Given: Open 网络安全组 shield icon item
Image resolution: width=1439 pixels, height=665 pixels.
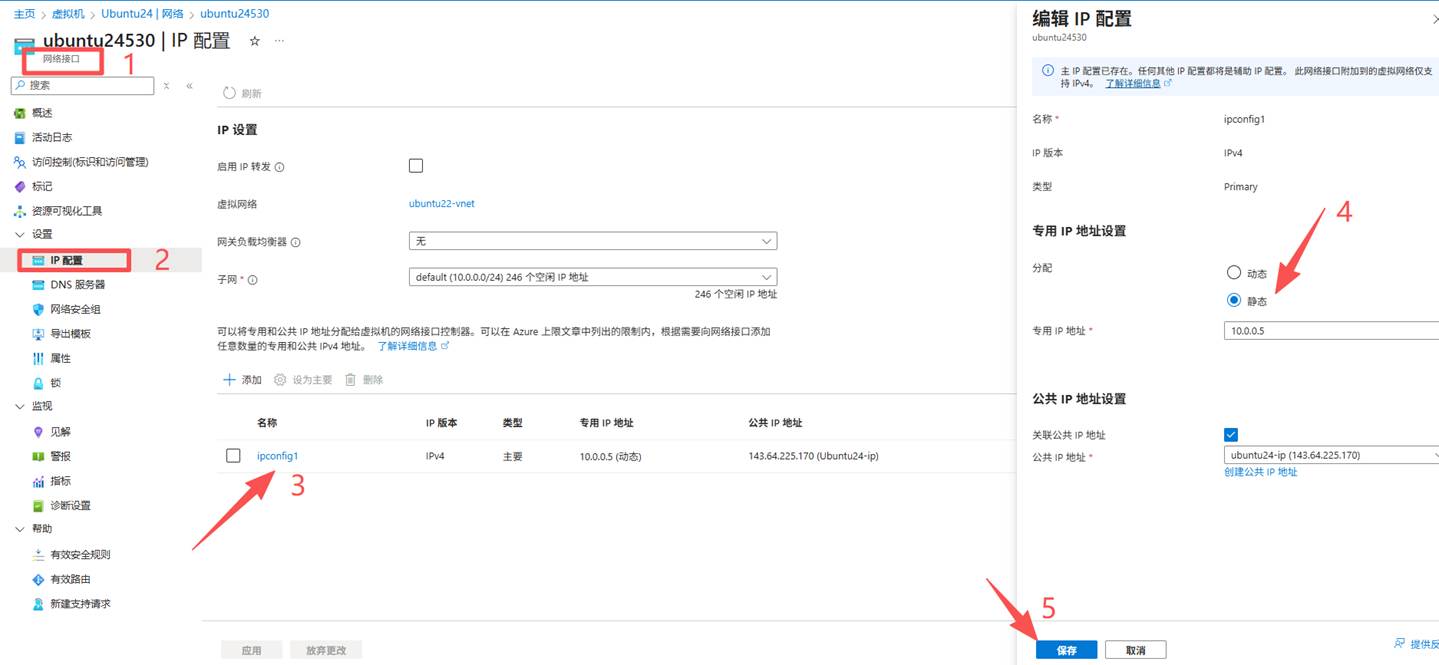Looking at the screenshot, I should (75, 309).
